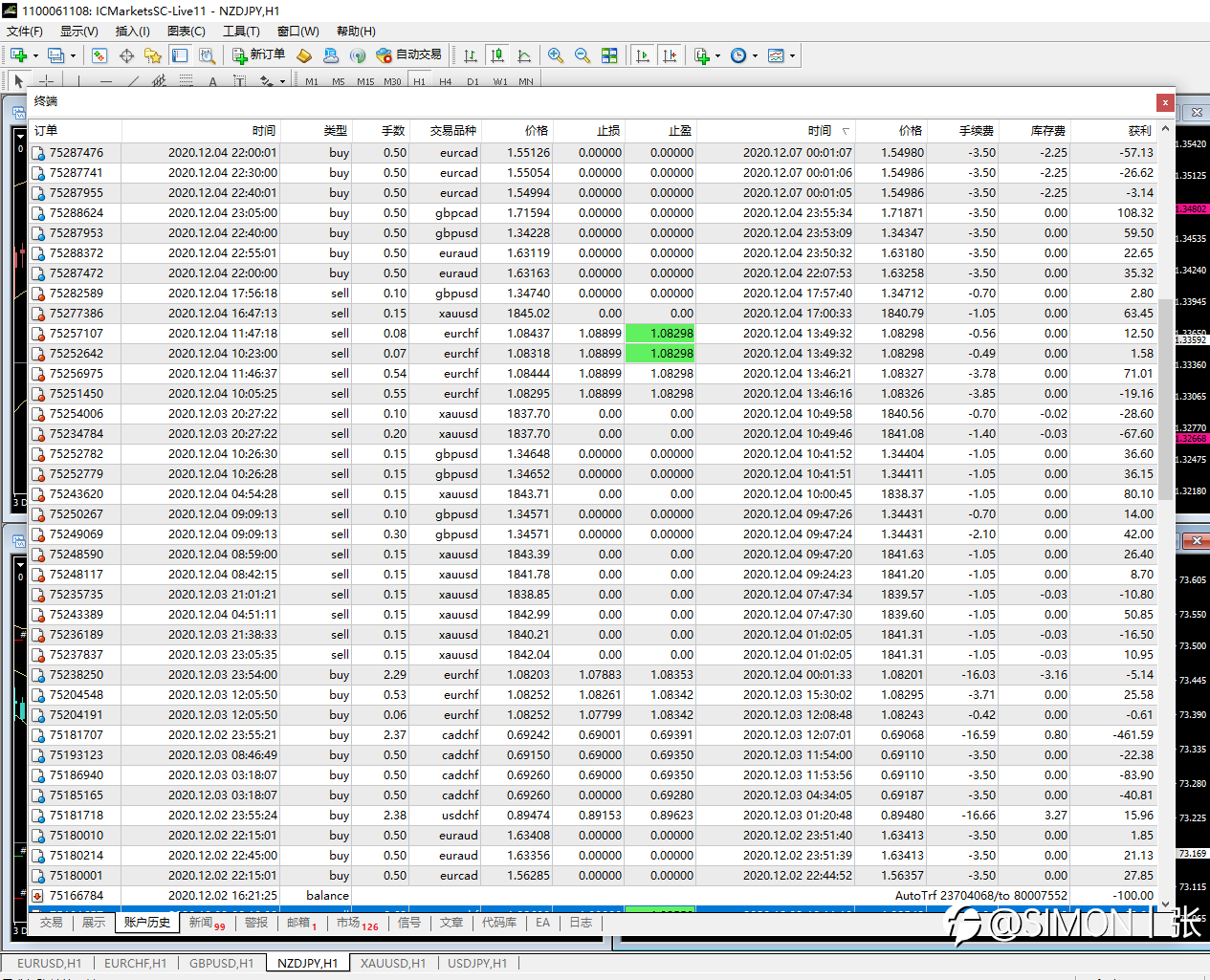
Task: Select the bar chart type icon
Action: click(471, 55)
